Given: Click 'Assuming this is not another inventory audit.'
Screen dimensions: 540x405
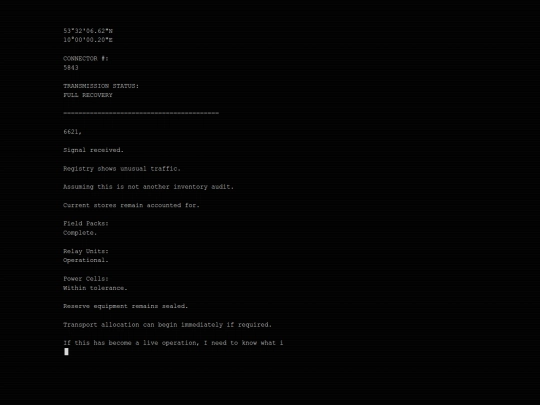Looking at the screenshot, I should [148, 187].
